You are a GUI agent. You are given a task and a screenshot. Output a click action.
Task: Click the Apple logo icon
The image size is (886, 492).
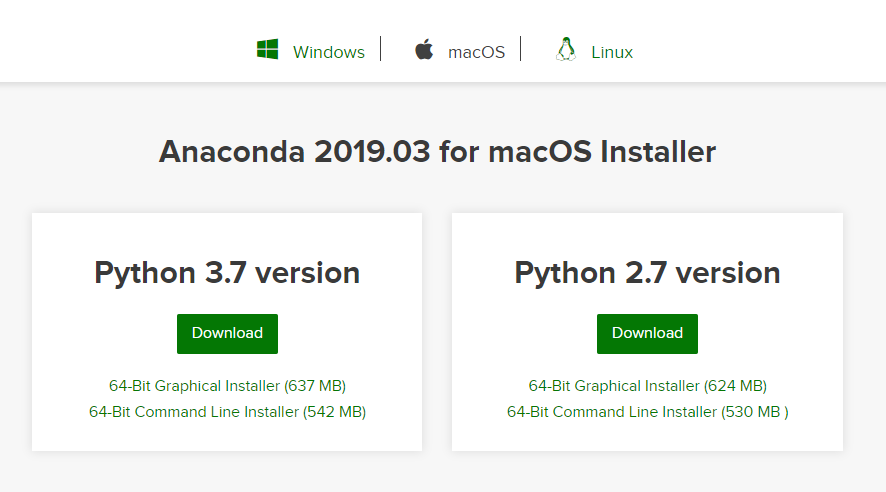[x=424, y=49]
